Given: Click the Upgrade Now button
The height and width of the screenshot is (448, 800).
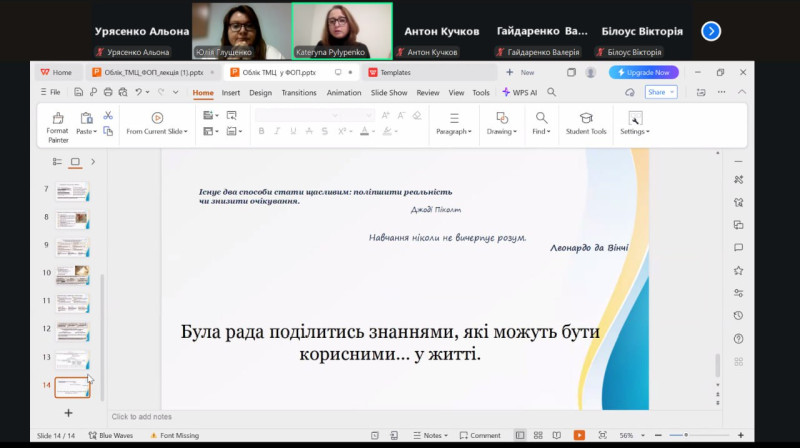Looking at the screenshot, I should (644, 72).
